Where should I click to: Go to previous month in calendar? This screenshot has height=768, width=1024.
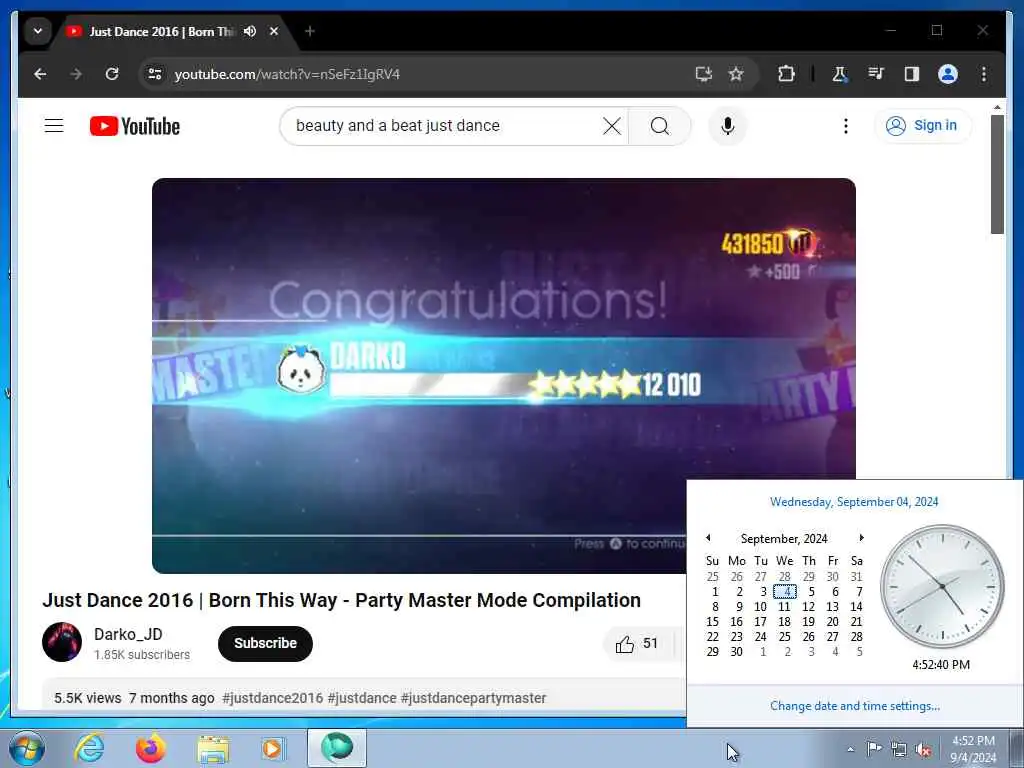[708, 537]
